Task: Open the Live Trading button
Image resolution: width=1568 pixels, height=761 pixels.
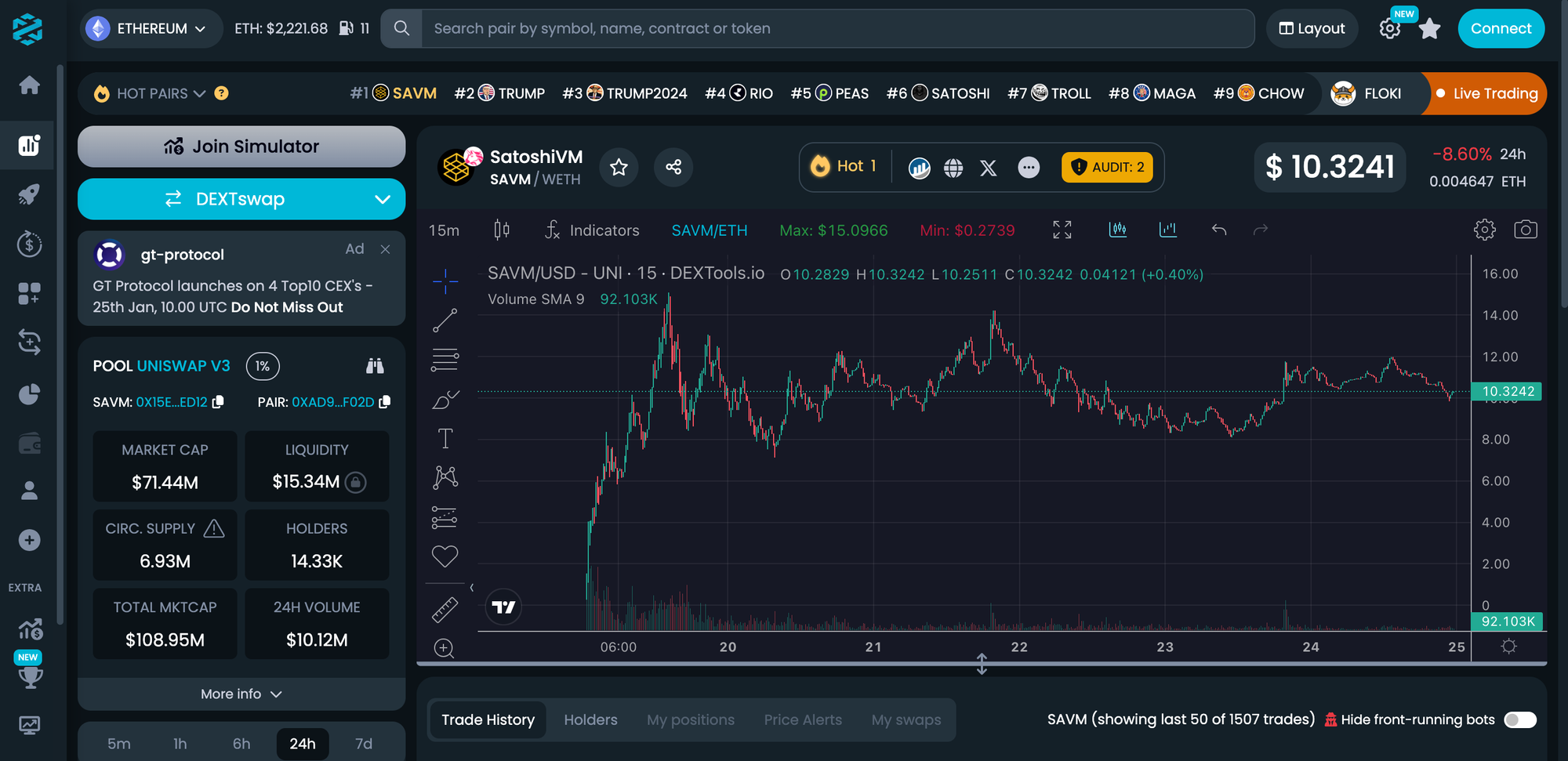Action: pyautogui.click(x=1486, y=93)
